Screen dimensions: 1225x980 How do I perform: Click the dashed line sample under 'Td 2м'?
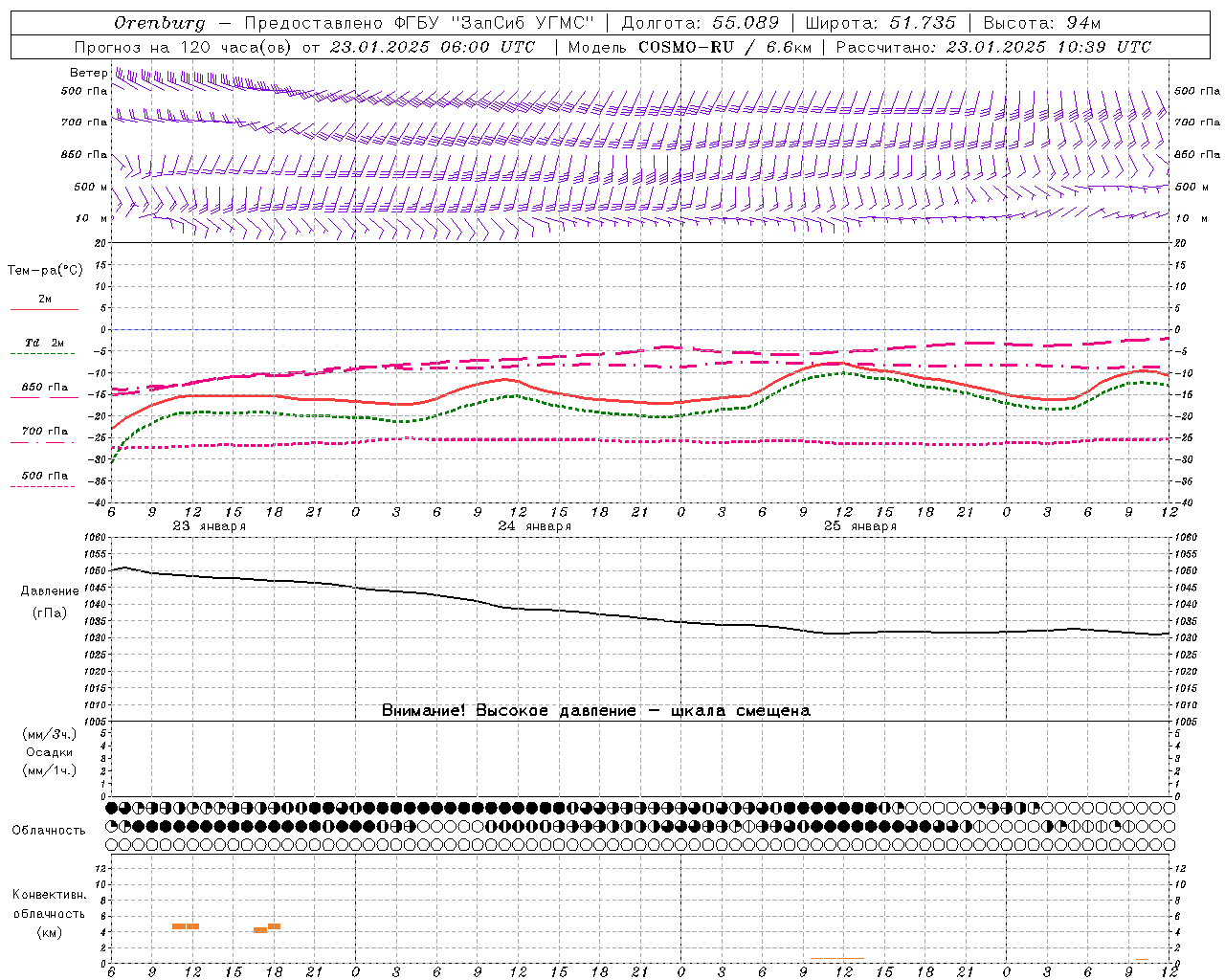(43, 353)
